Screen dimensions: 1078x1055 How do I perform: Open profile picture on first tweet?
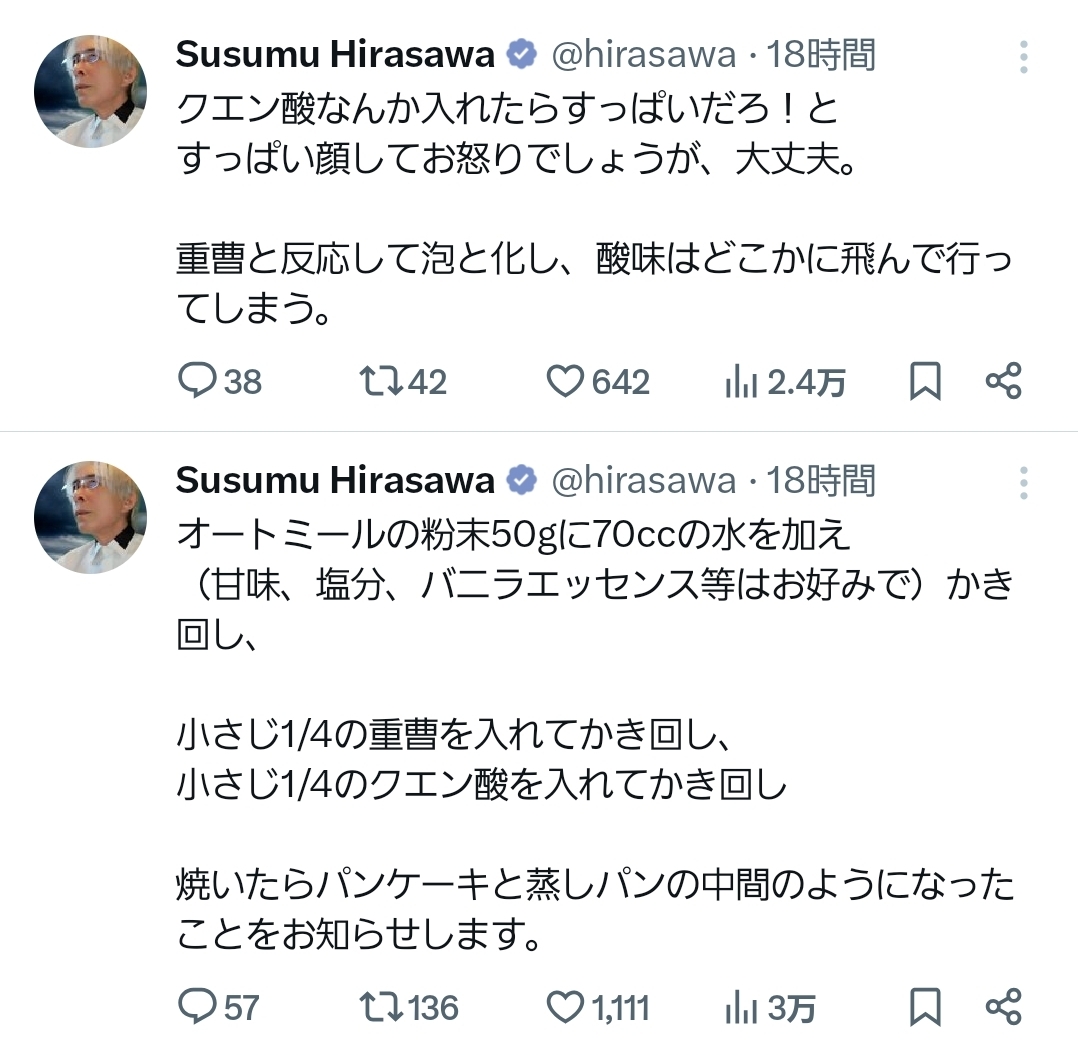90,91
